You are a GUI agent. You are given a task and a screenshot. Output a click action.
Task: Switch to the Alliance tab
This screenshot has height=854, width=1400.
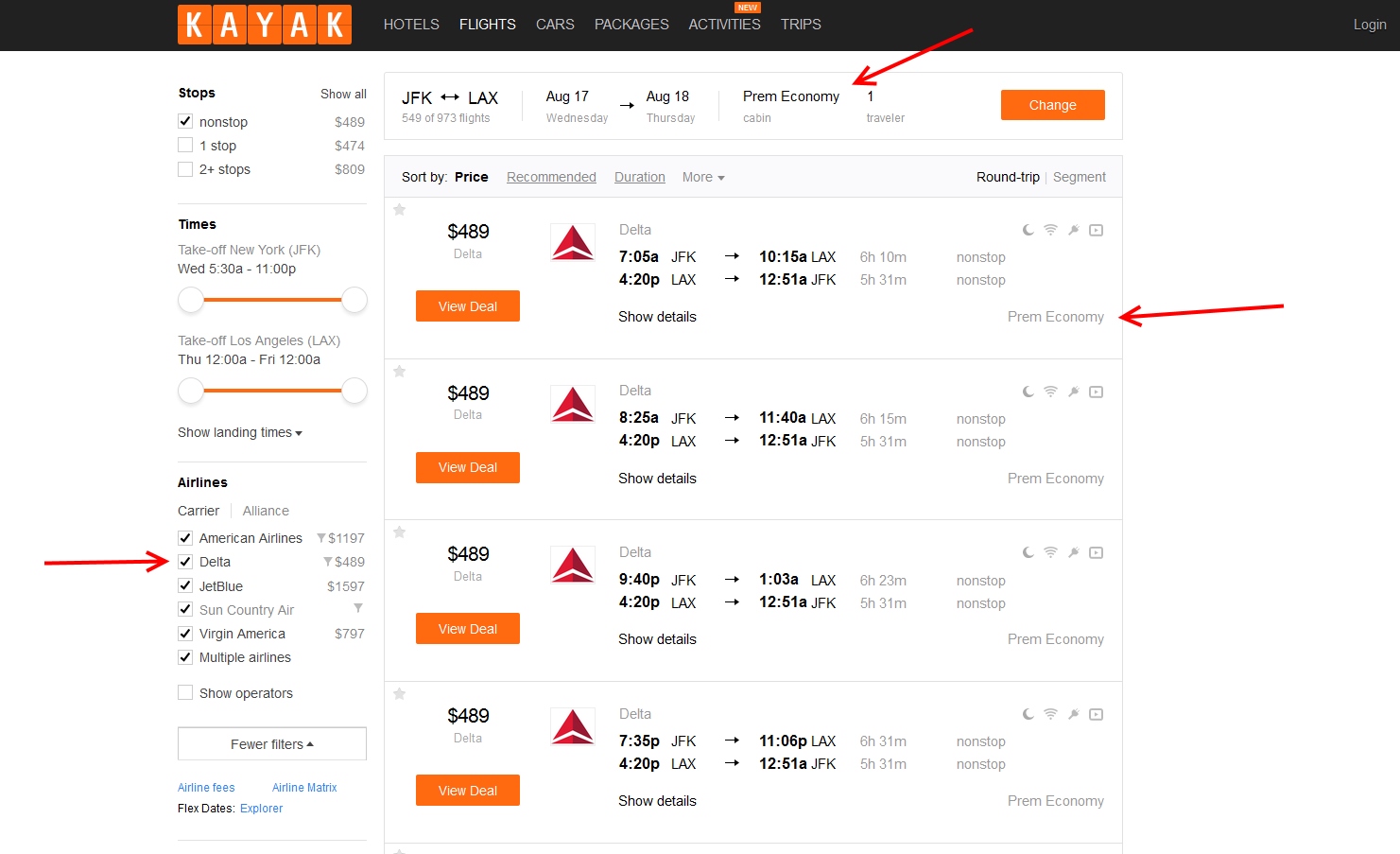coord(266,511)
